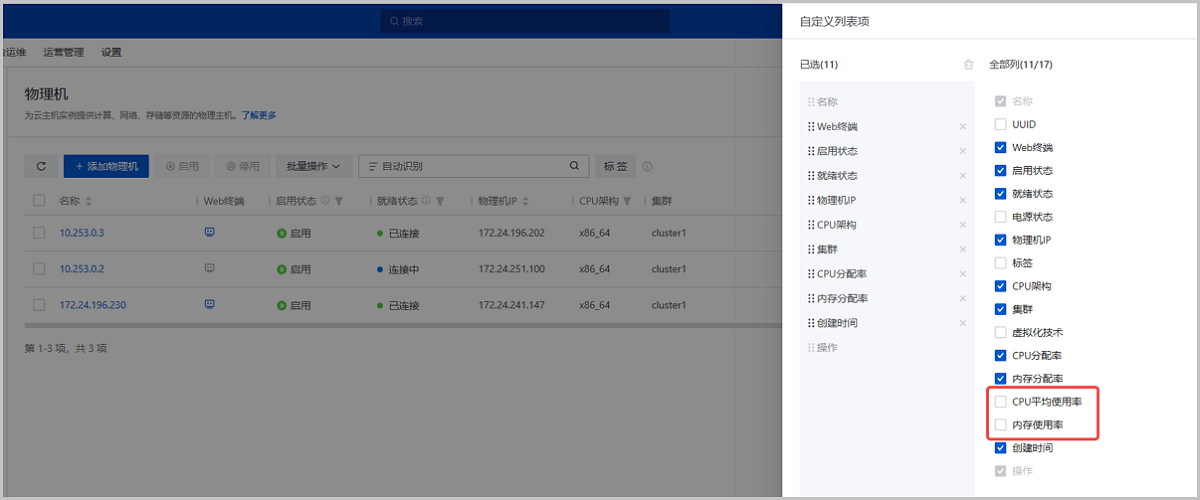Screen dimensions: 1200x500
Task: Click the trash icon beside 已选(11)
Action: point(968,65)
